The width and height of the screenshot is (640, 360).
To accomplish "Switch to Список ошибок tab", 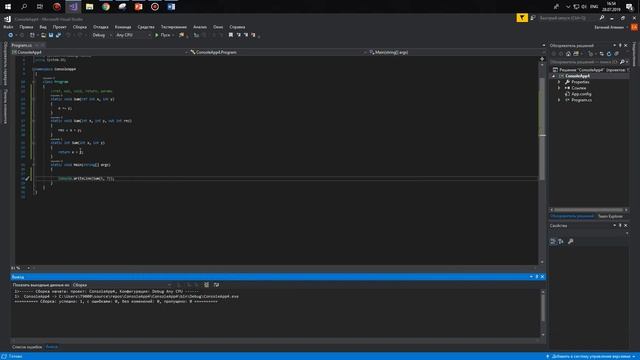I will [27, 347].
